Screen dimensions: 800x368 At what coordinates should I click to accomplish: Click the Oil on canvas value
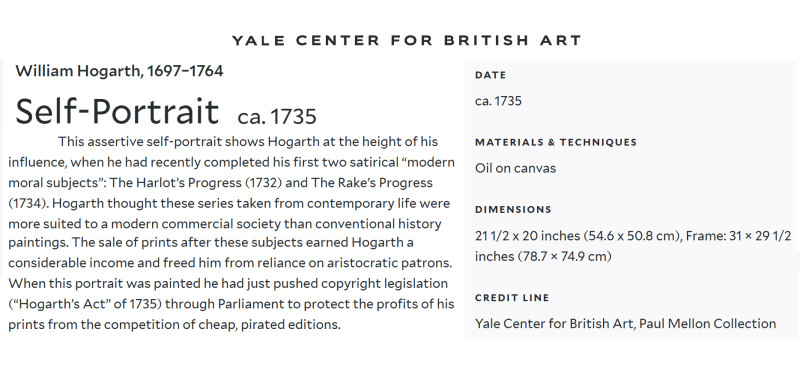click(x=515, y=168)
